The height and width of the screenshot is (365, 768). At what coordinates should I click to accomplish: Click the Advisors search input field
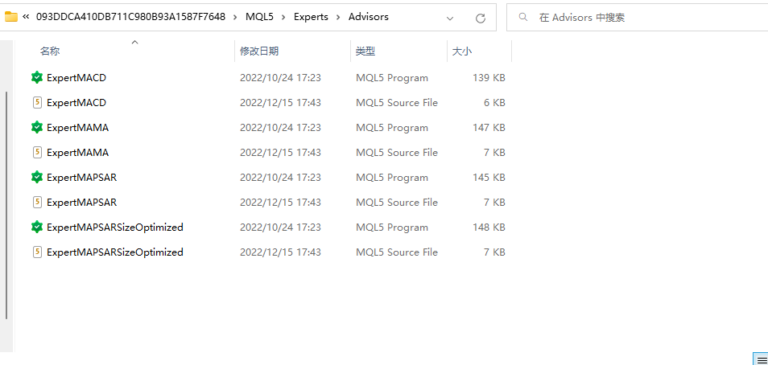click(637, 17)
